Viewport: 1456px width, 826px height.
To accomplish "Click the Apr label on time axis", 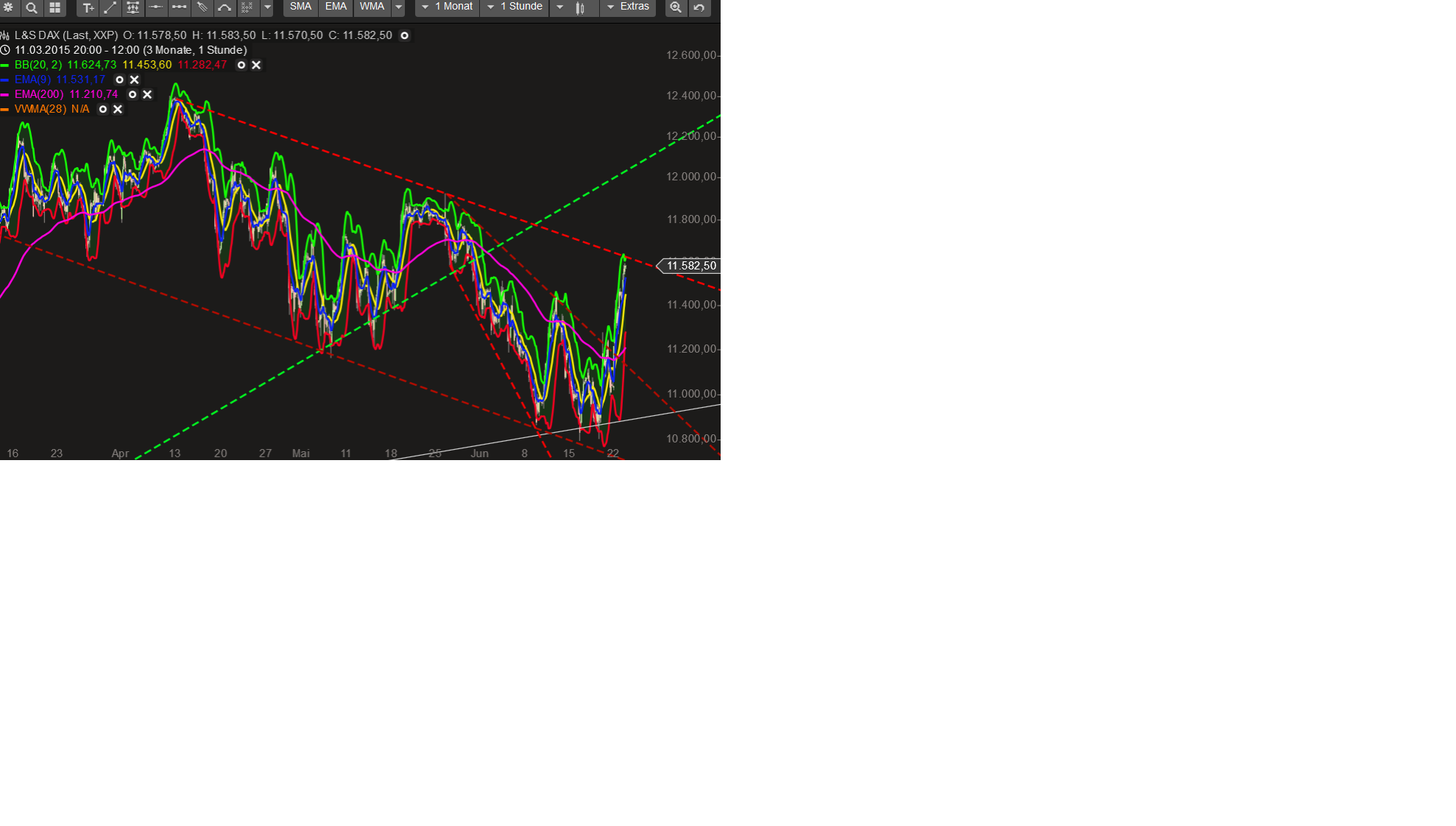I will (x=120, y=453).
